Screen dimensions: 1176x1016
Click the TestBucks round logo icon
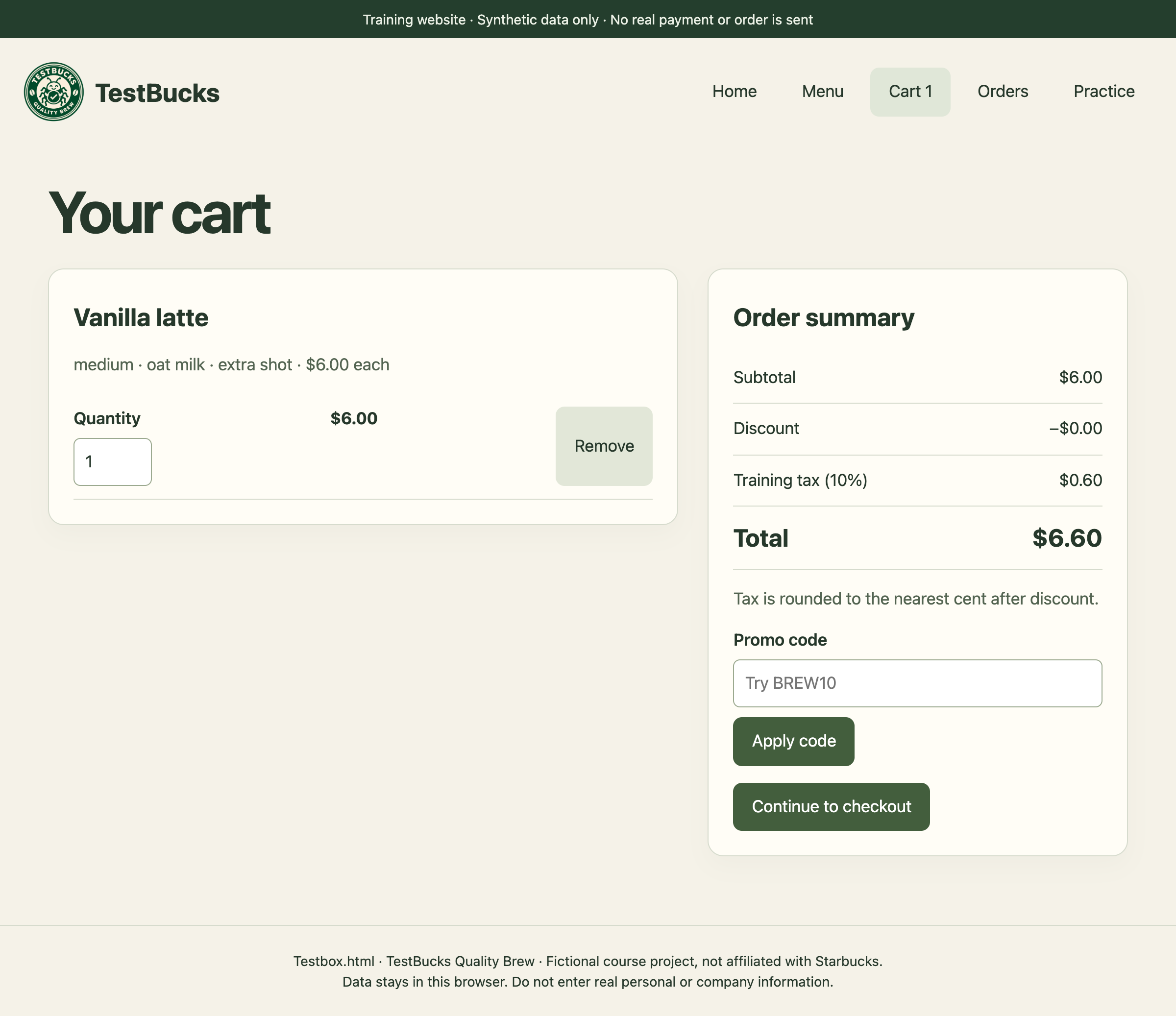54,92
